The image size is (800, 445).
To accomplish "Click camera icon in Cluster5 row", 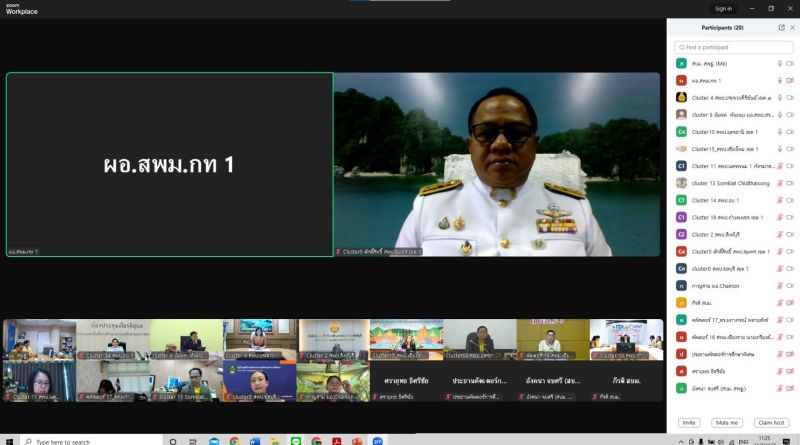I will coord(790,252).
